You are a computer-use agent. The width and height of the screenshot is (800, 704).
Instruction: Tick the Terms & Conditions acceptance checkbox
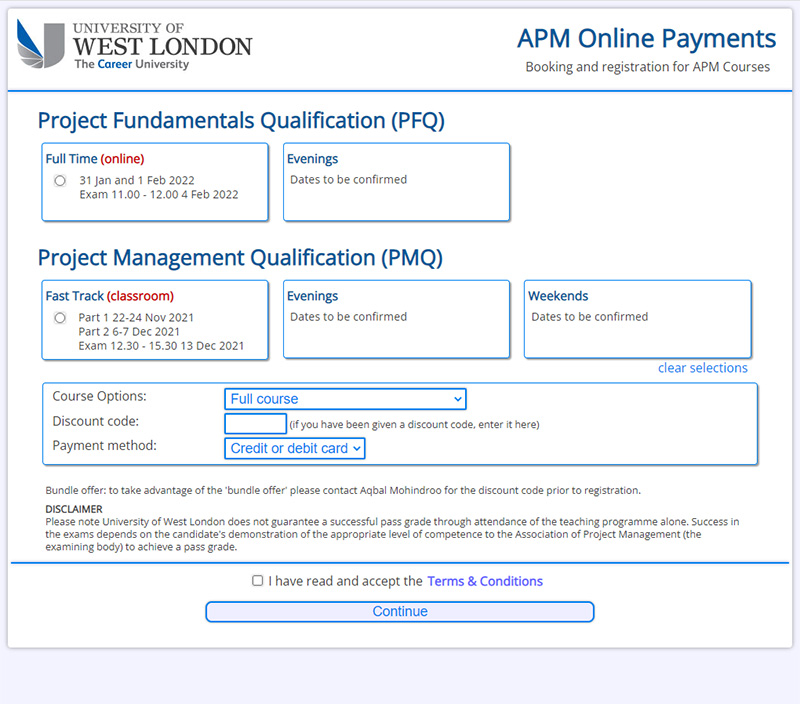tap(258, 581)
